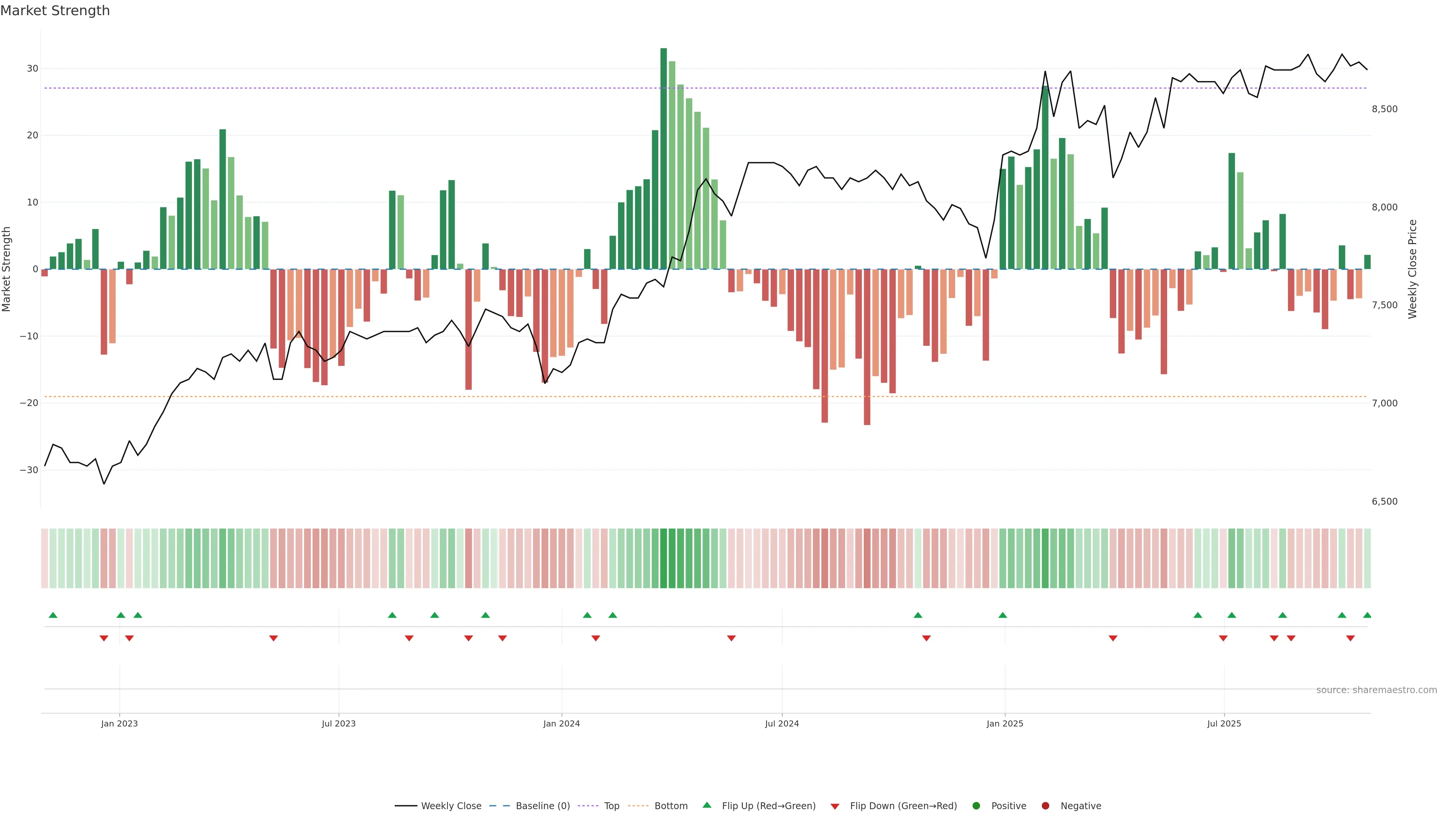This screenshot has width=1456, height=819.
Task: Select the leftmost red flip-down triangle marker
Action: 104,638
